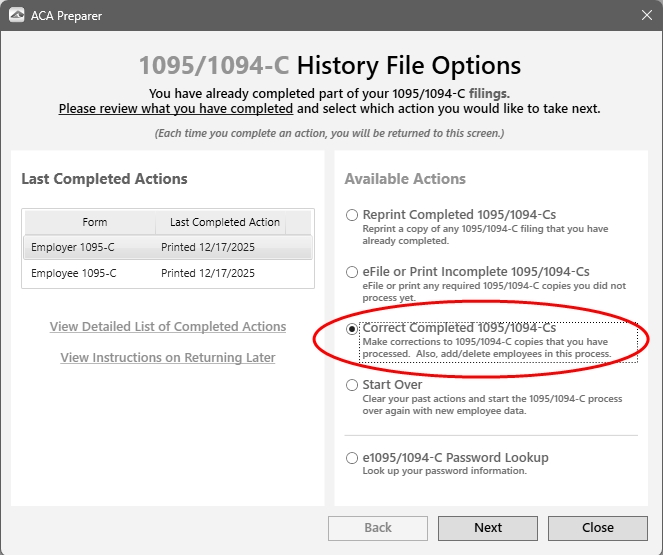Click the 'Please review what you have completed' text

(x=176, y=109)
